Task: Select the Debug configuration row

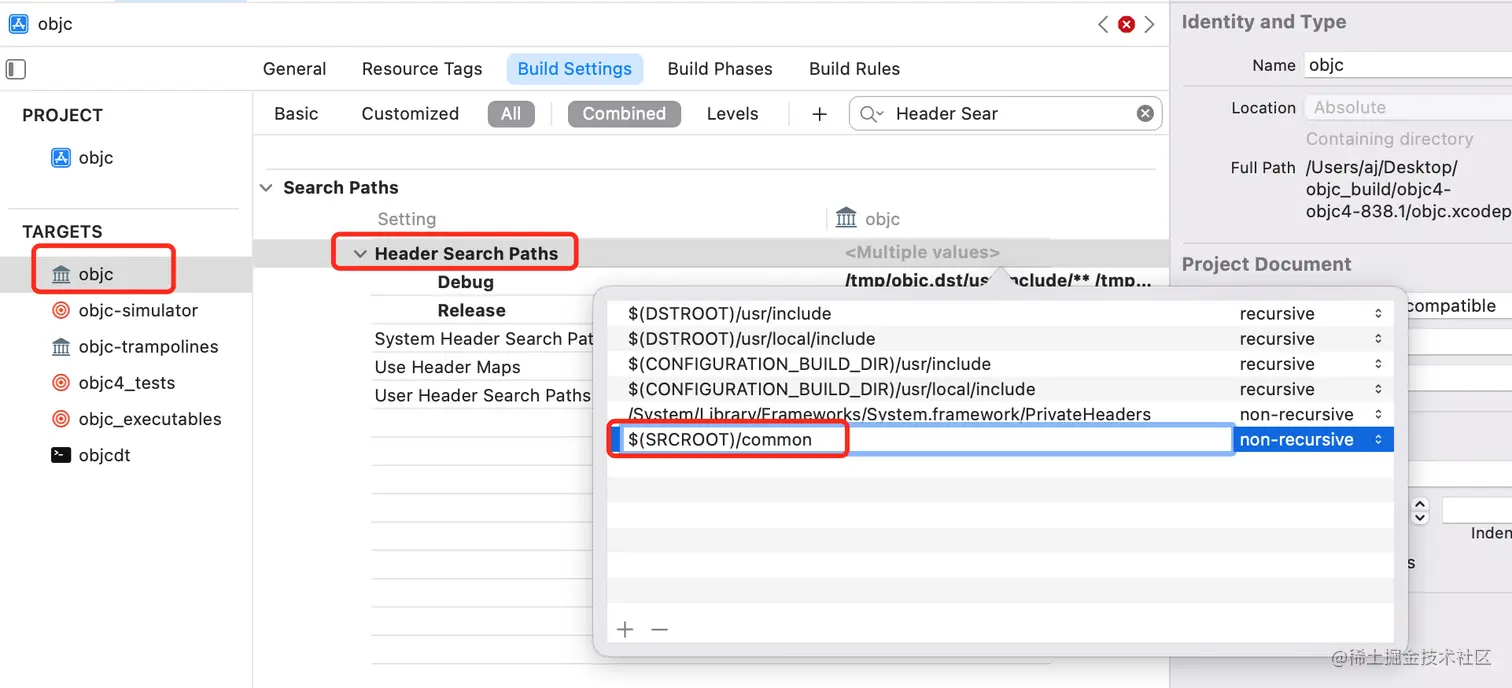Action: [466, 282]
